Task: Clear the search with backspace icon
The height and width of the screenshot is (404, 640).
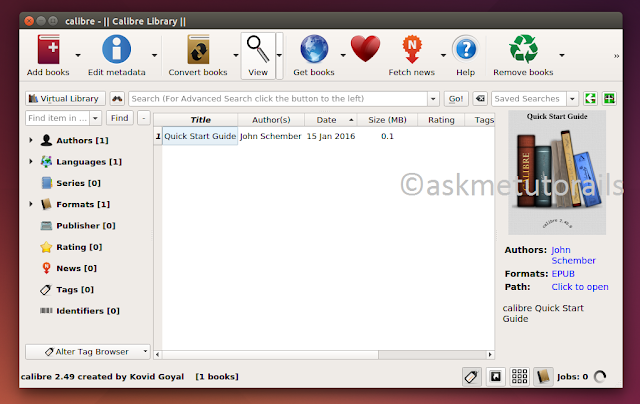Action: pyautogui.click(x=480, y=98)
